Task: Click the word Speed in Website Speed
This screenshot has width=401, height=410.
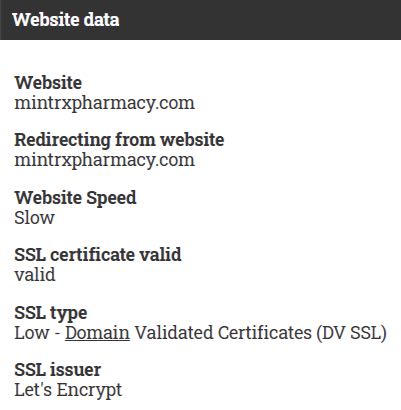Action: pos(111,198)
